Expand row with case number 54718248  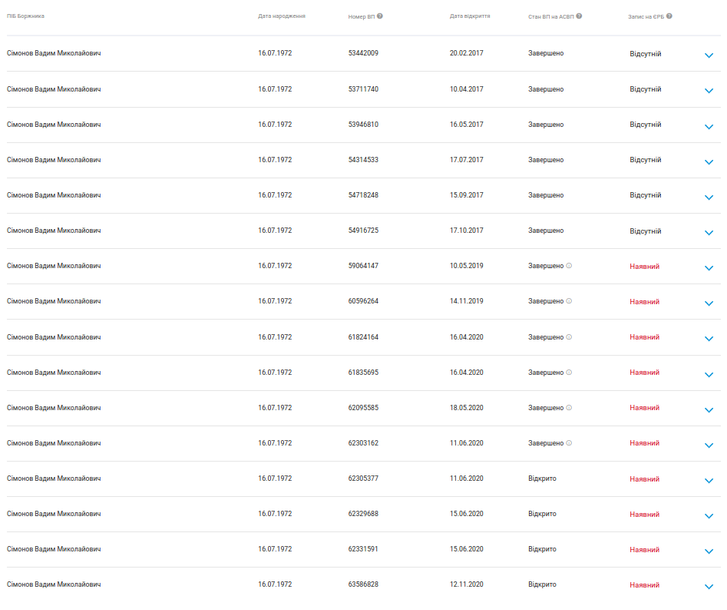click(x=709, y=197)
